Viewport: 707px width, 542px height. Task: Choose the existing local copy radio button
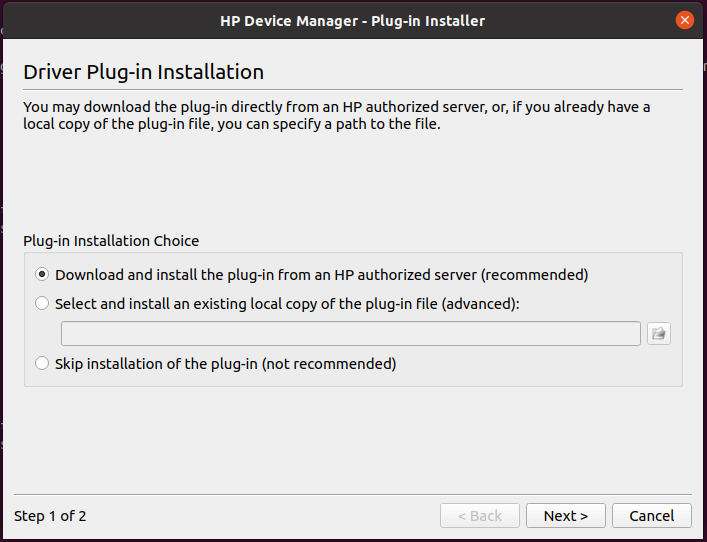point(42,303)
